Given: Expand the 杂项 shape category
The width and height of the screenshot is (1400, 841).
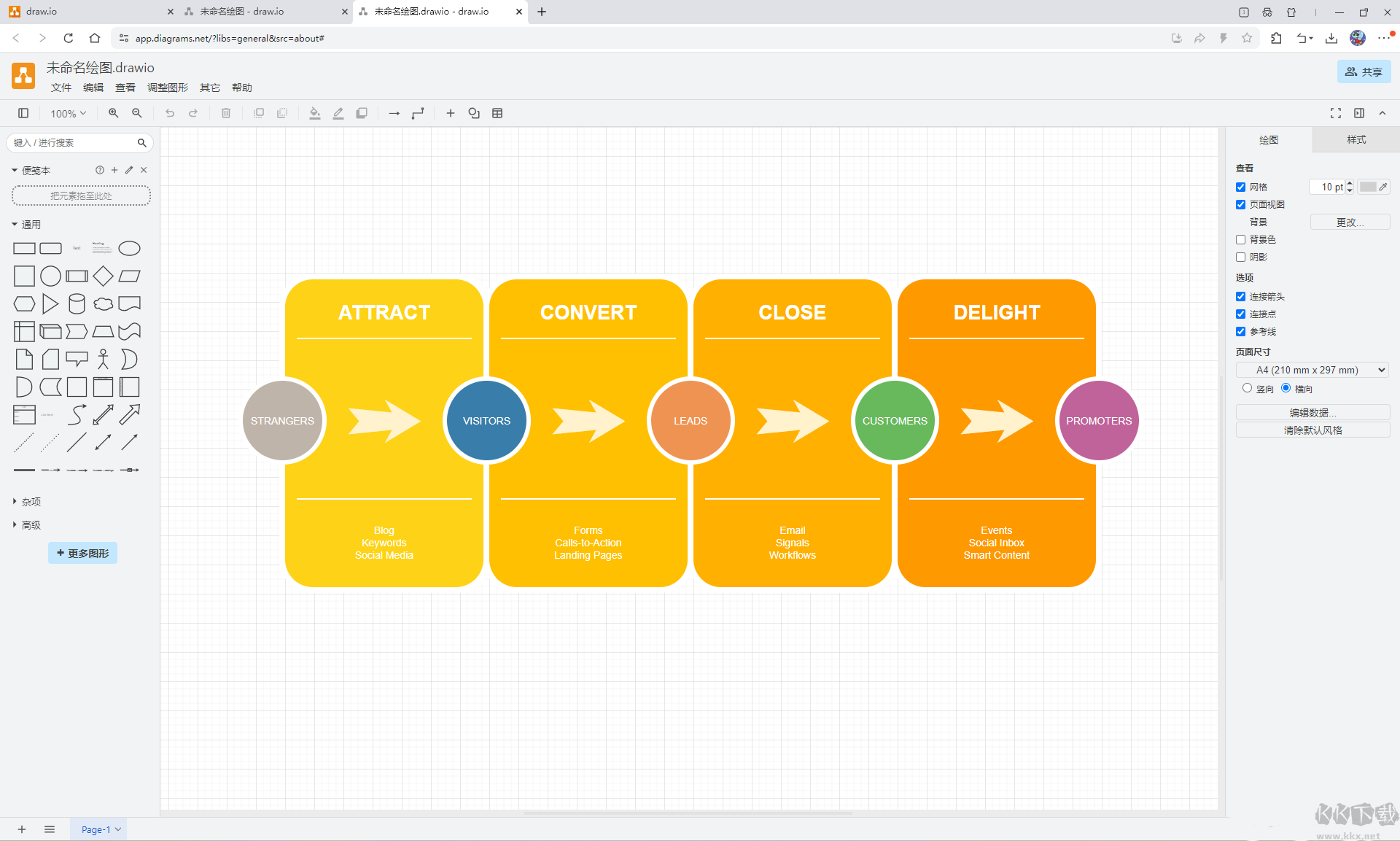Looking at the screenshot, I should 31,502.
